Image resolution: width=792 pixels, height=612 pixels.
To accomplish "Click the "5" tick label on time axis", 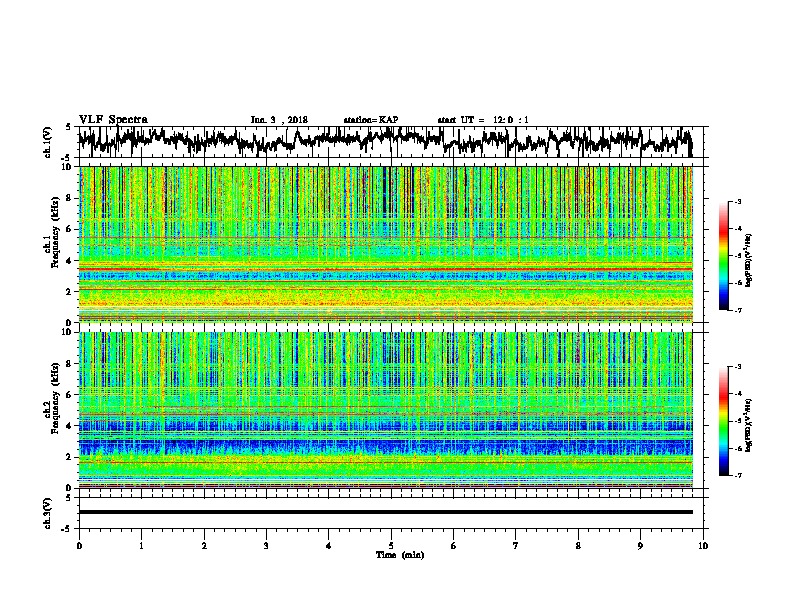I will tap(391, 546).
